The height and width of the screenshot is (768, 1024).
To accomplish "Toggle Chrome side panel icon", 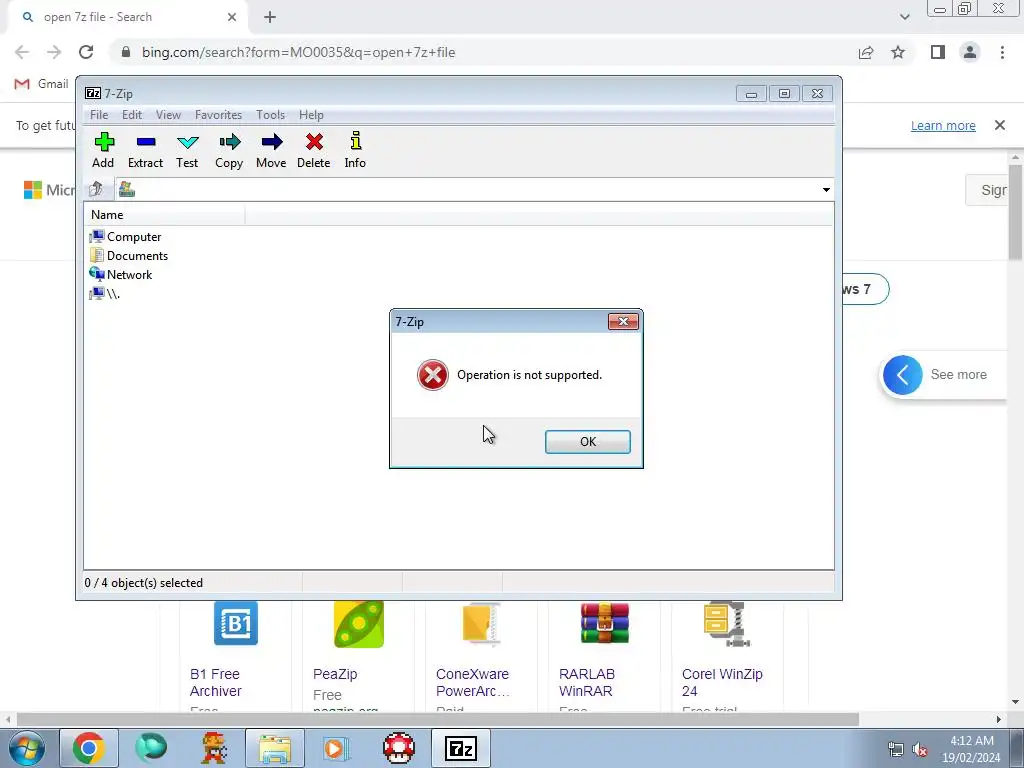I will tap(938, 52).
